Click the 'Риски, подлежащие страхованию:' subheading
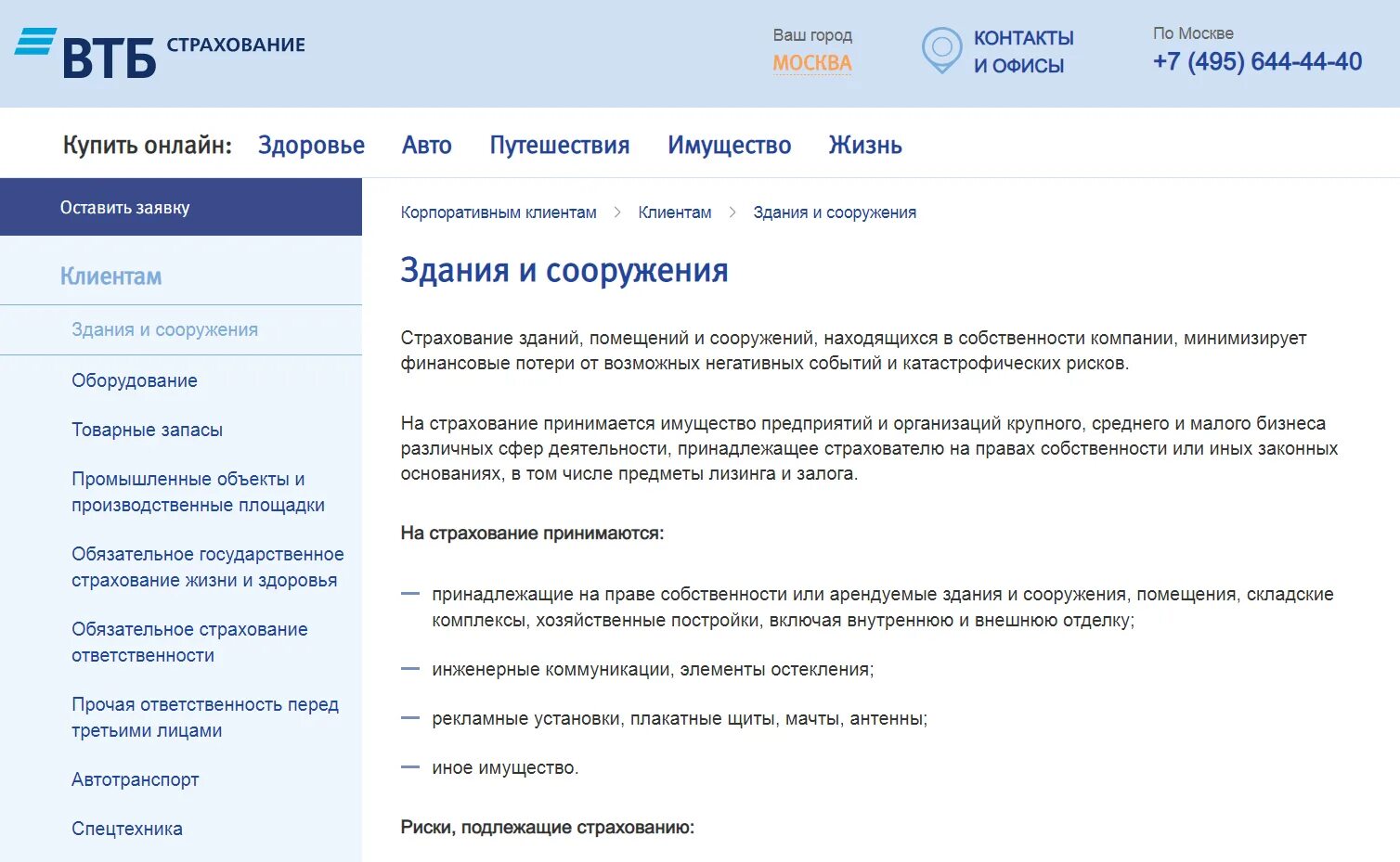Screen dimensions: 1400x862 click(548, 828)
